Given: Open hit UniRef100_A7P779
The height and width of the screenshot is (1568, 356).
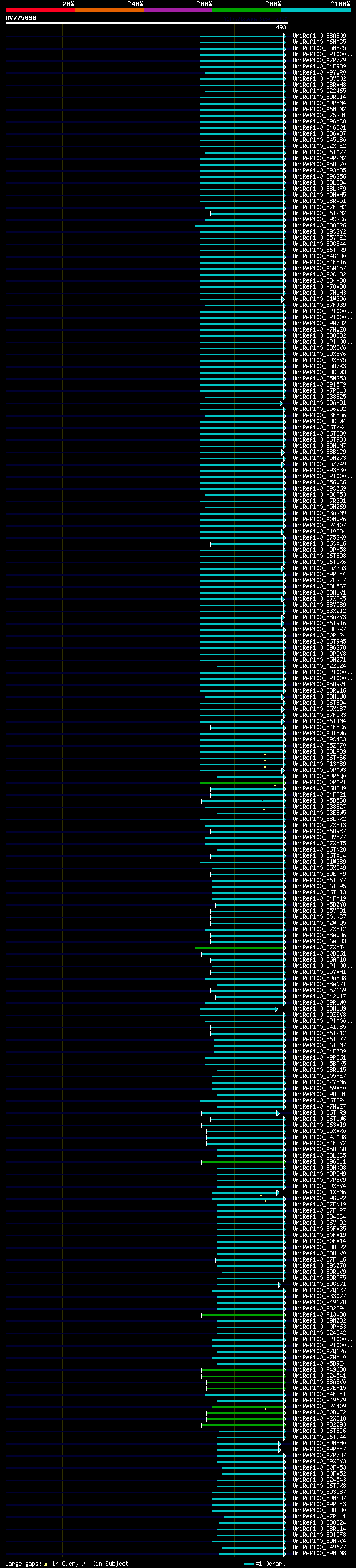Looking at the screenshot, I should (319, 60).
